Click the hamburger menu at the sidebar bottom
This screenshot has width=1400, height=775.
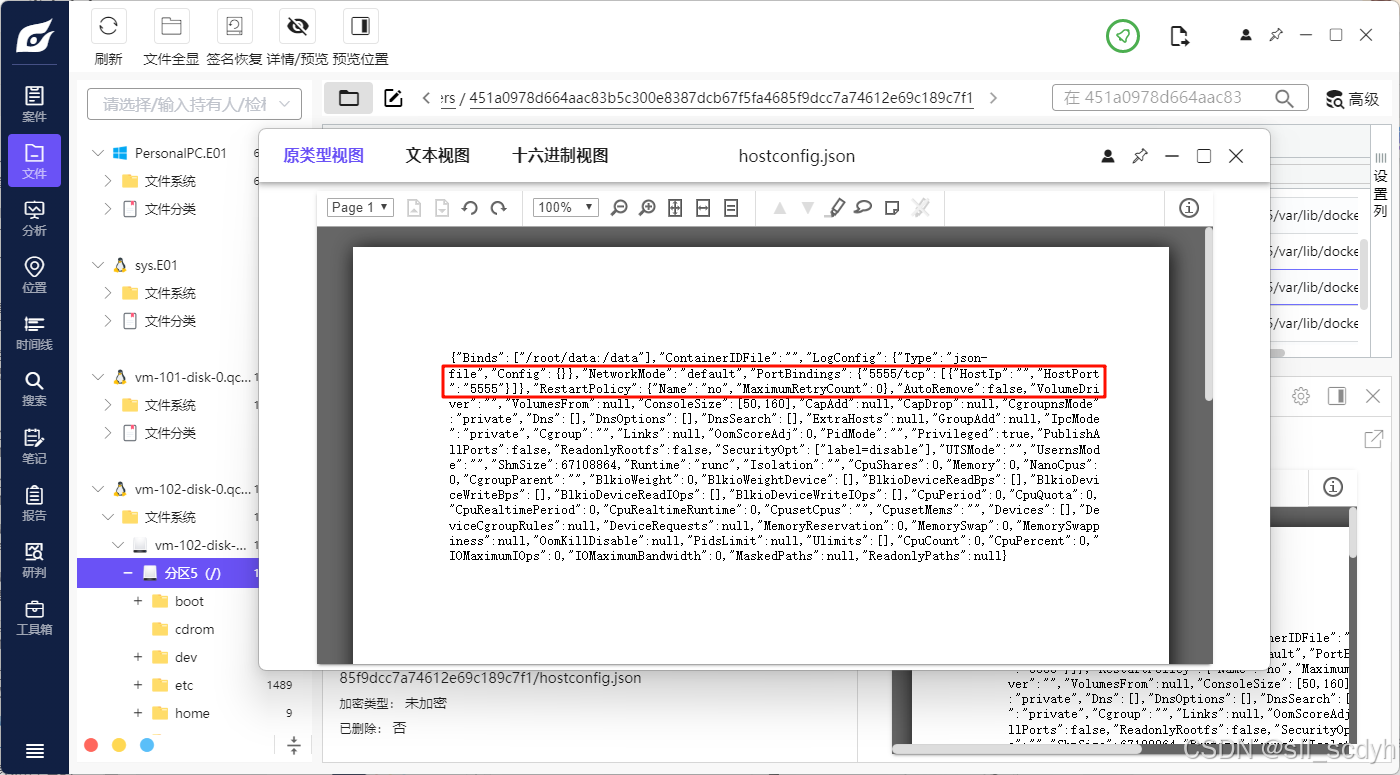35,751
